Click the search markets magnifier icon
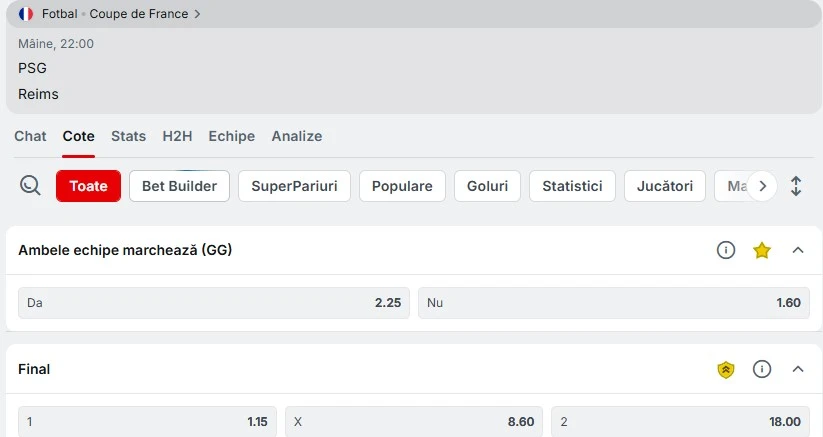 click(x=30, y=185)
